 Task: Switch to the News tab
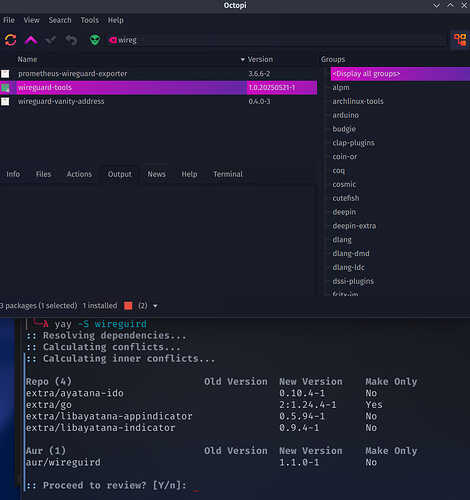pos(156,174)
